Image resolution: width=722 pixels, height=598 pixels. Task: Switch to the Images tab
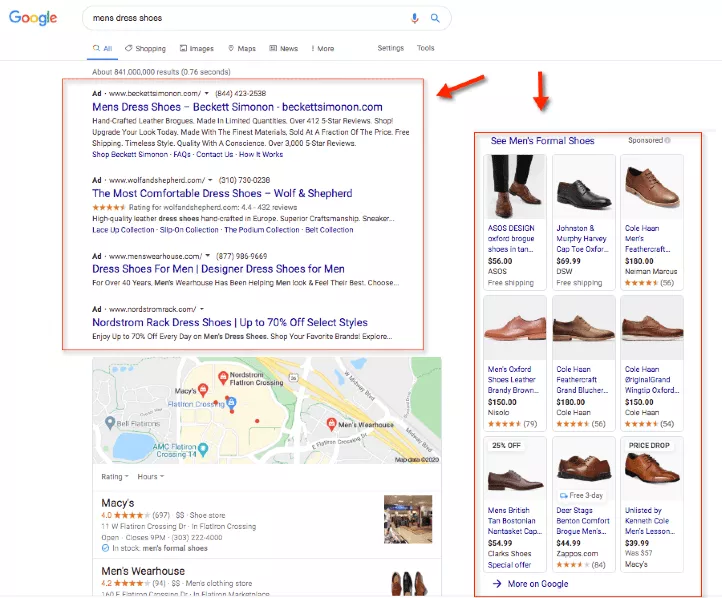tap(197, 48)
